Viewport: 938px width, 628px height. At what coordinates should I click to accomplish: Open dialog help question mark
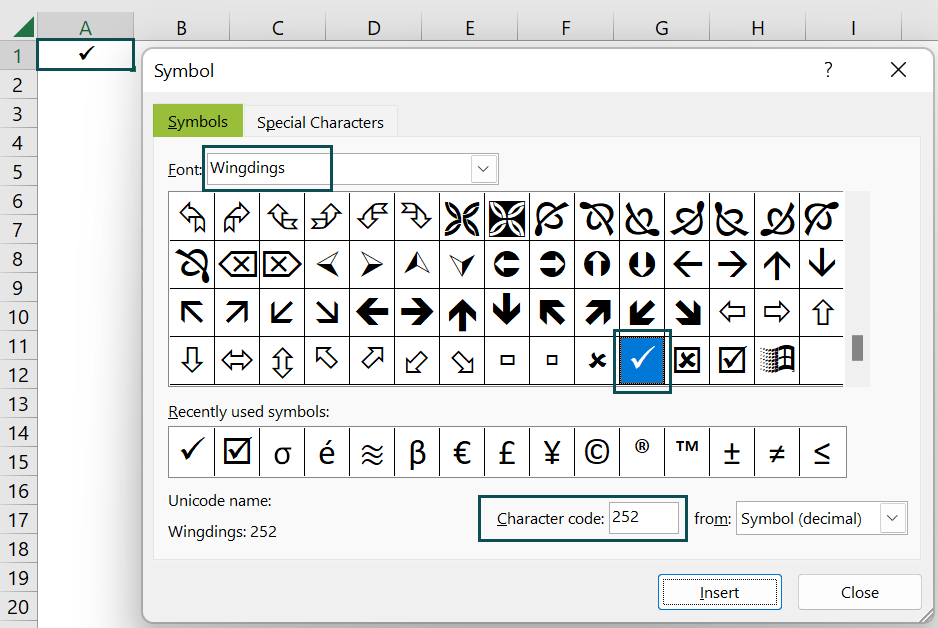828,70
